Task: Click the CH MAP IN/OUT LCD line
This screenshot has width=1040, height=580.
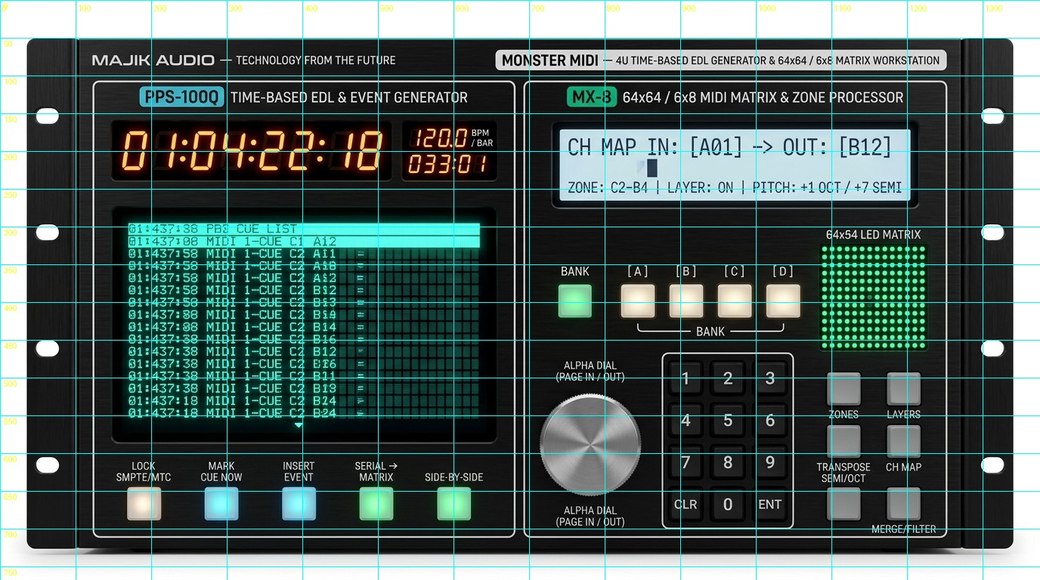Action: coord(730,147)
